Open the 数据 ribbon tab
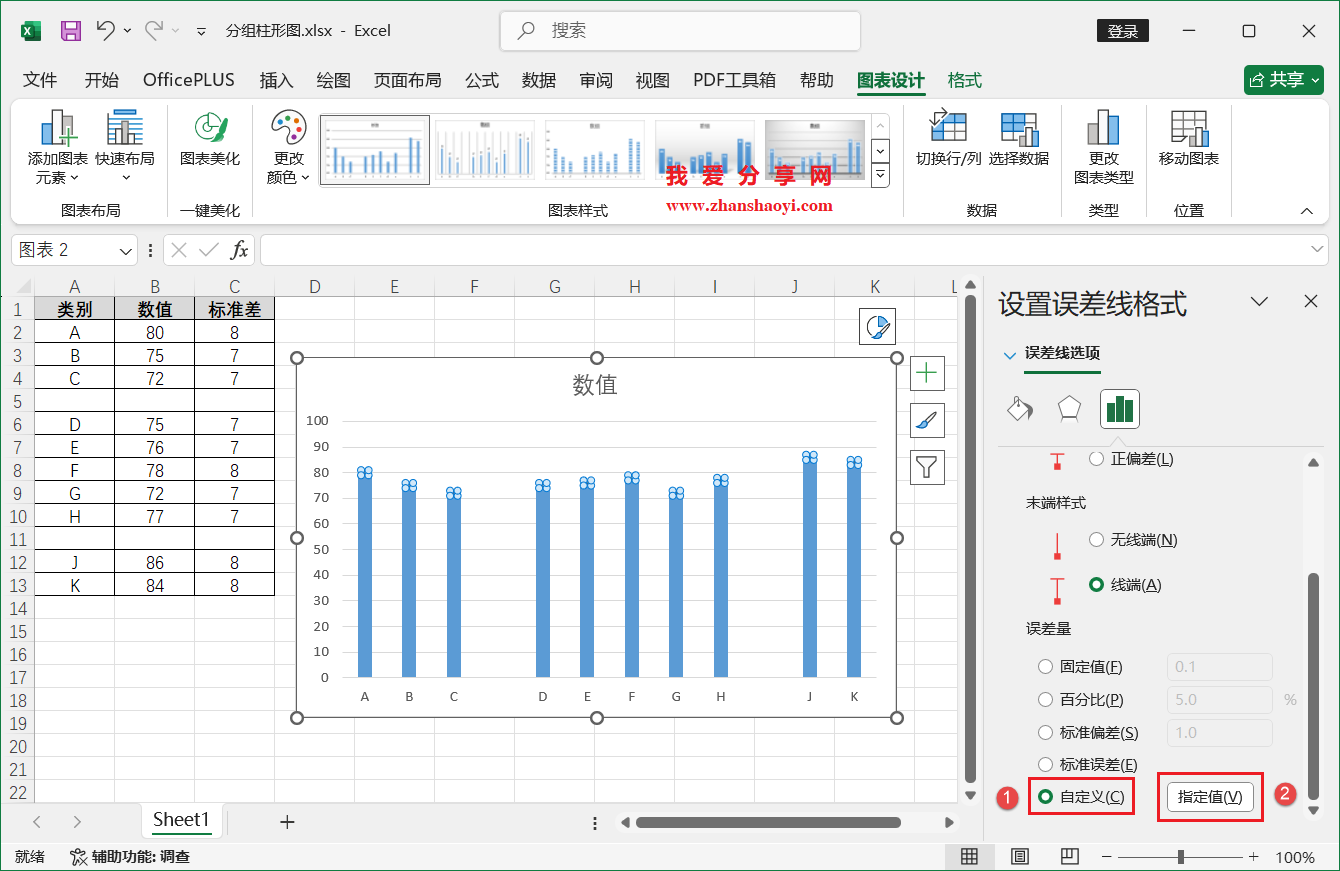 tap(538, 80)
